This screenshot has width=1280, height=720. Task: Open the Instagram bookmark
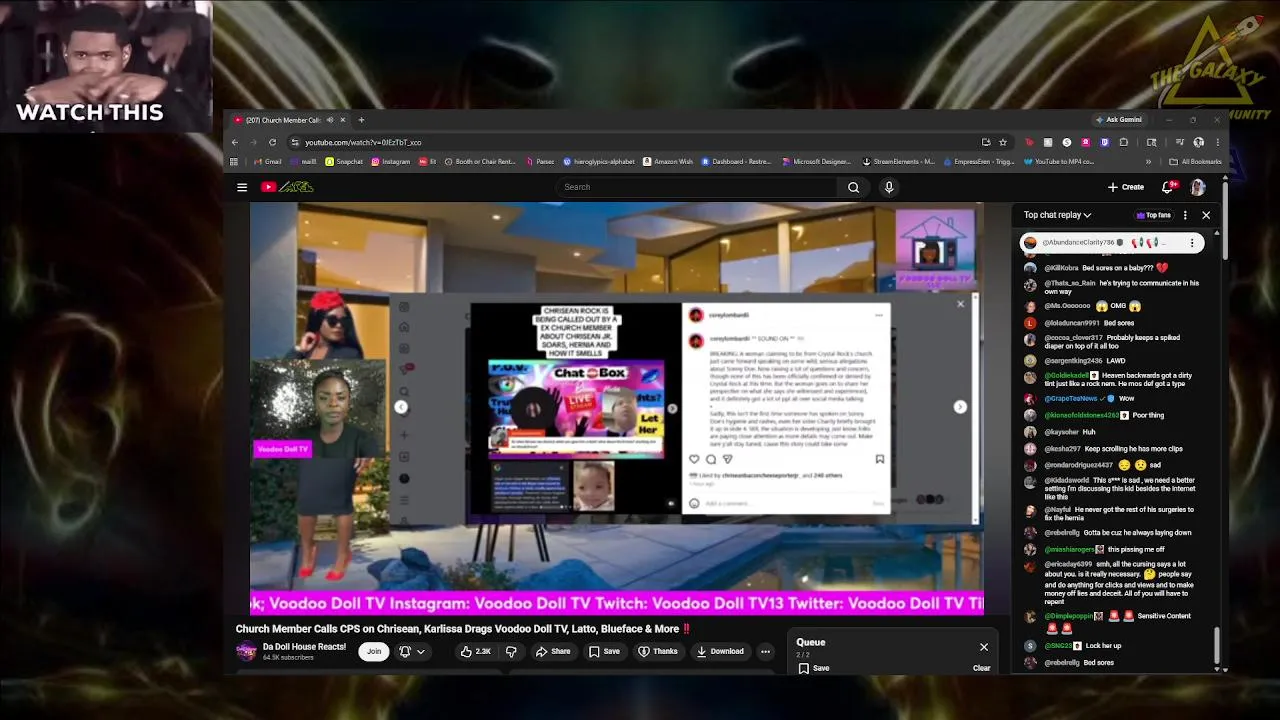(390, 162)
